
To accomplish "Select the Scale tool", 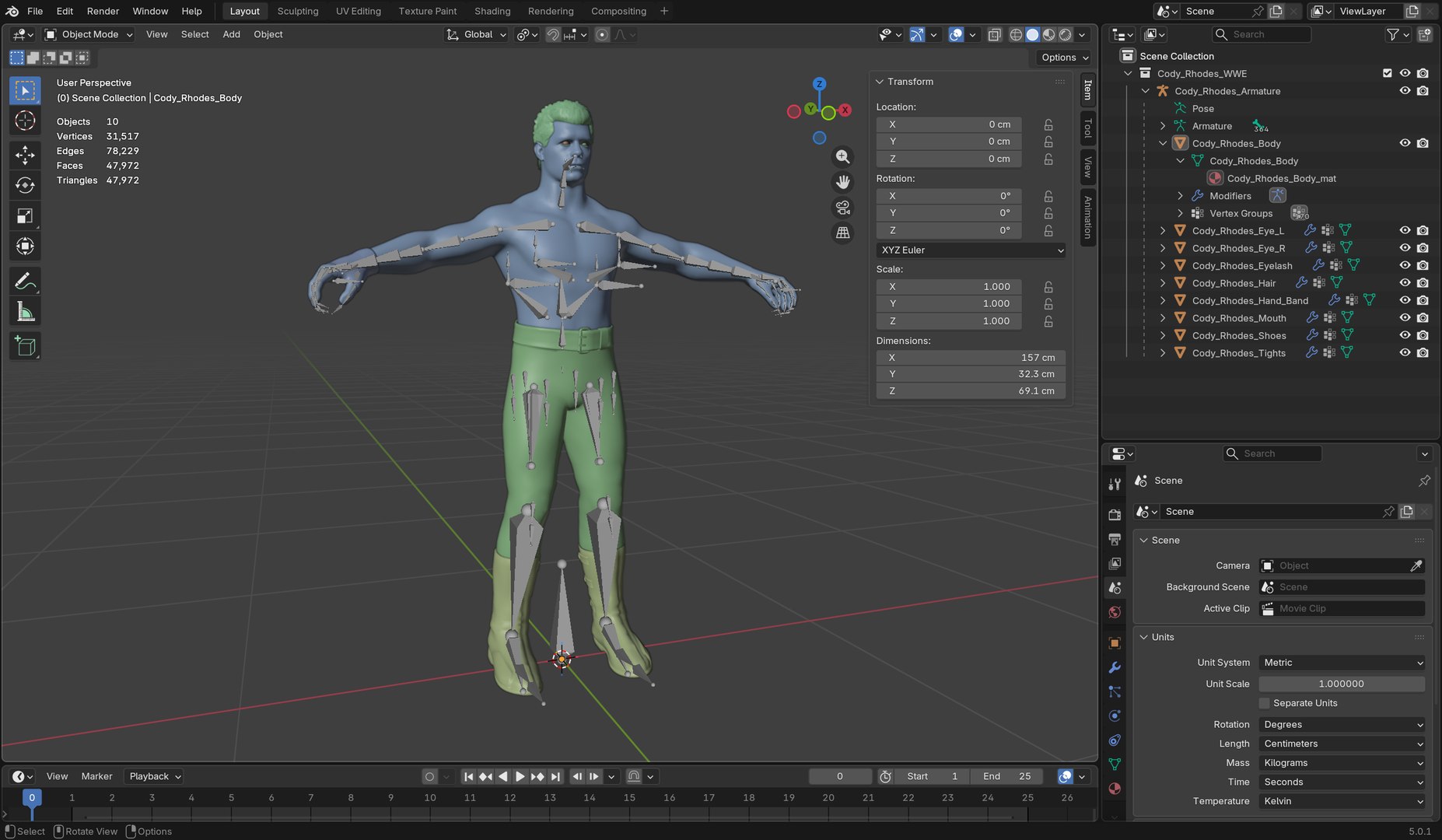I will (x=25, y=216).
